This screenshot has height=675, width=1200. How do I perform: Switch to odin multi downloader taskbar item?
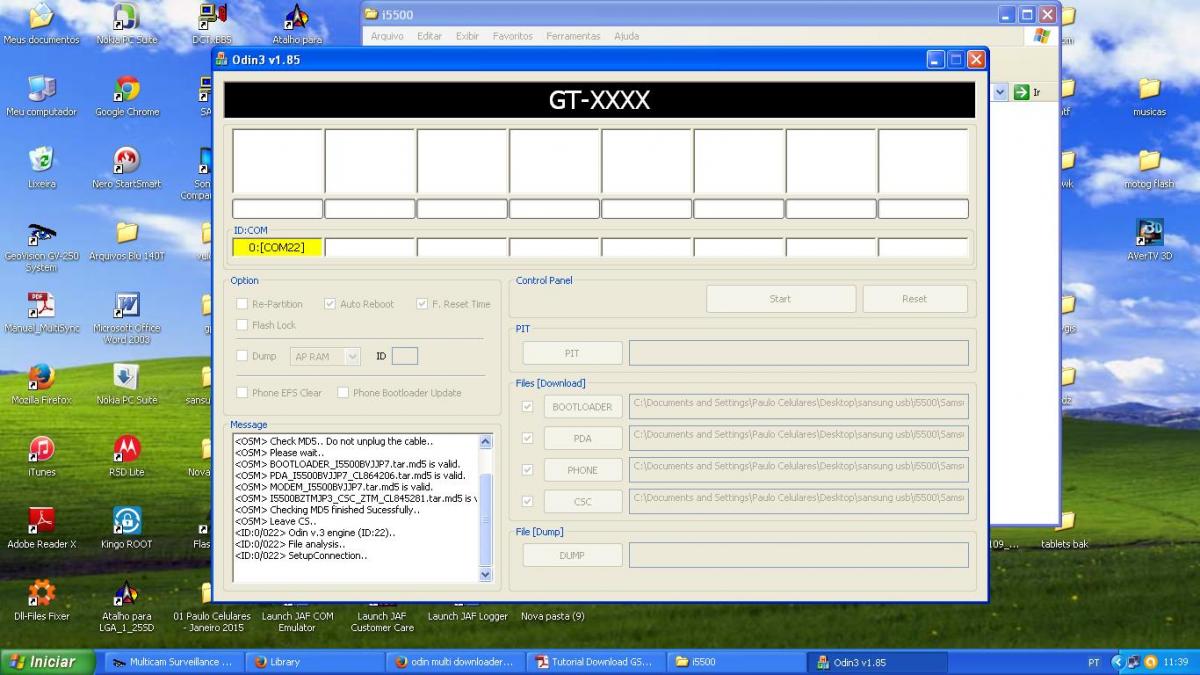[x=455, y=662]
